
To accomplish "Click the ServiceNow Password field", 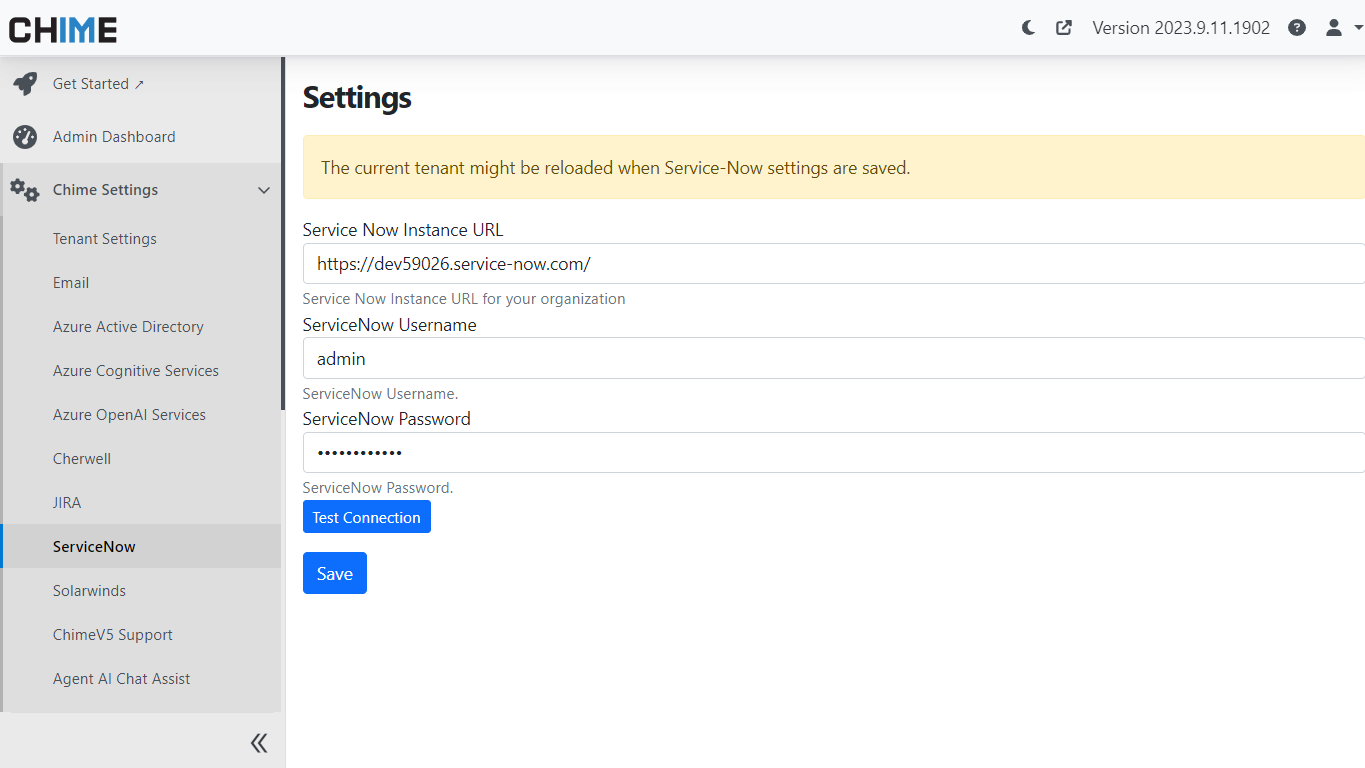I will coord(834,452).
